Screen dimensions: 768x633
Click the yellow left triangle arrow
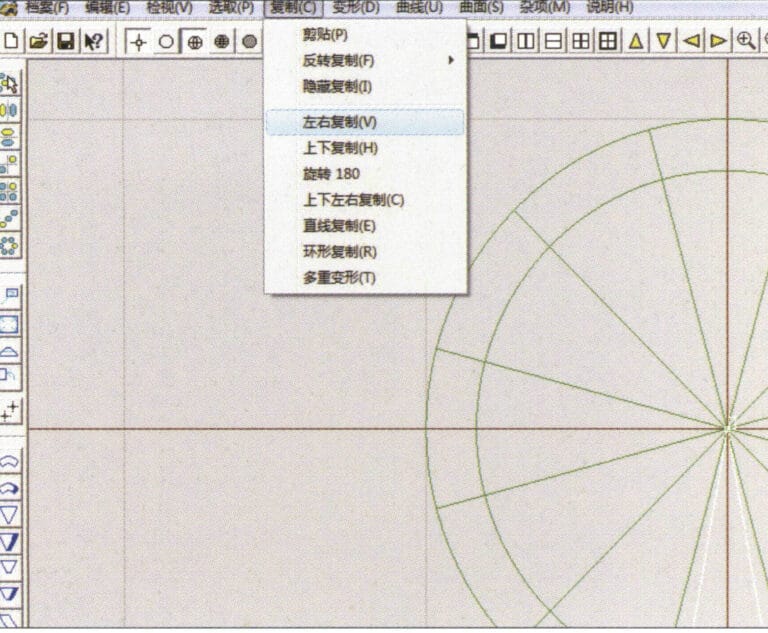(691, 41)
